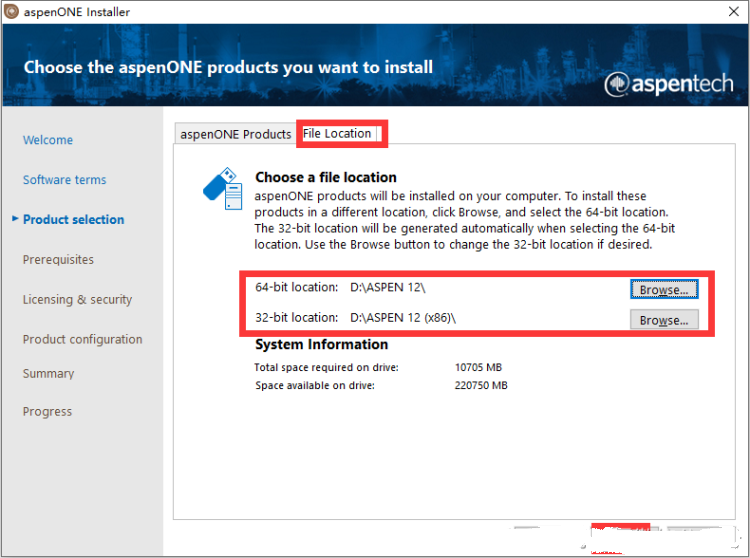Browse for the 32-bit location

coord(664,320)
